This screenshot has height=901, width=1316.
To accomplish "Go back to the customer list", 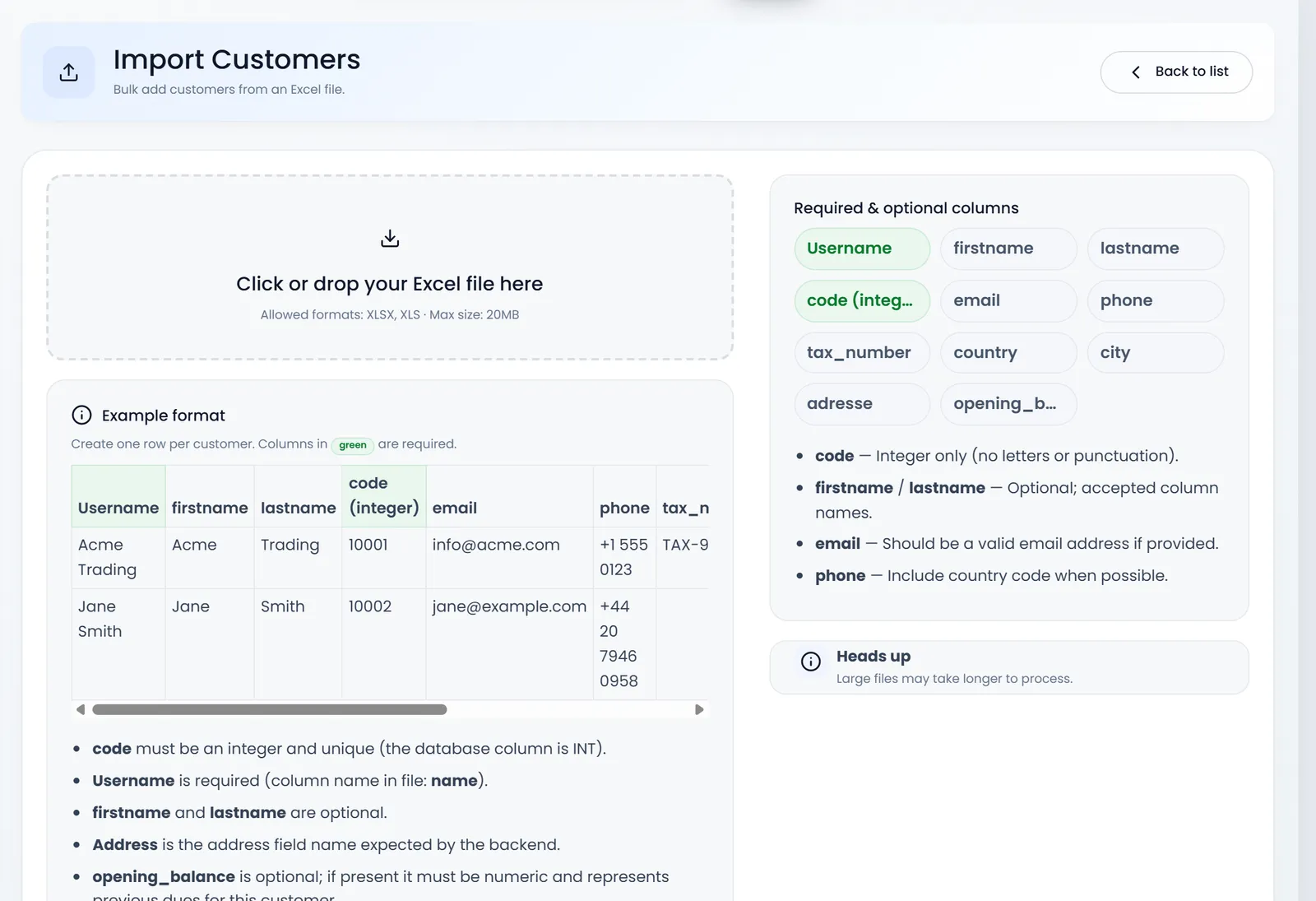I will point(1176,72).
